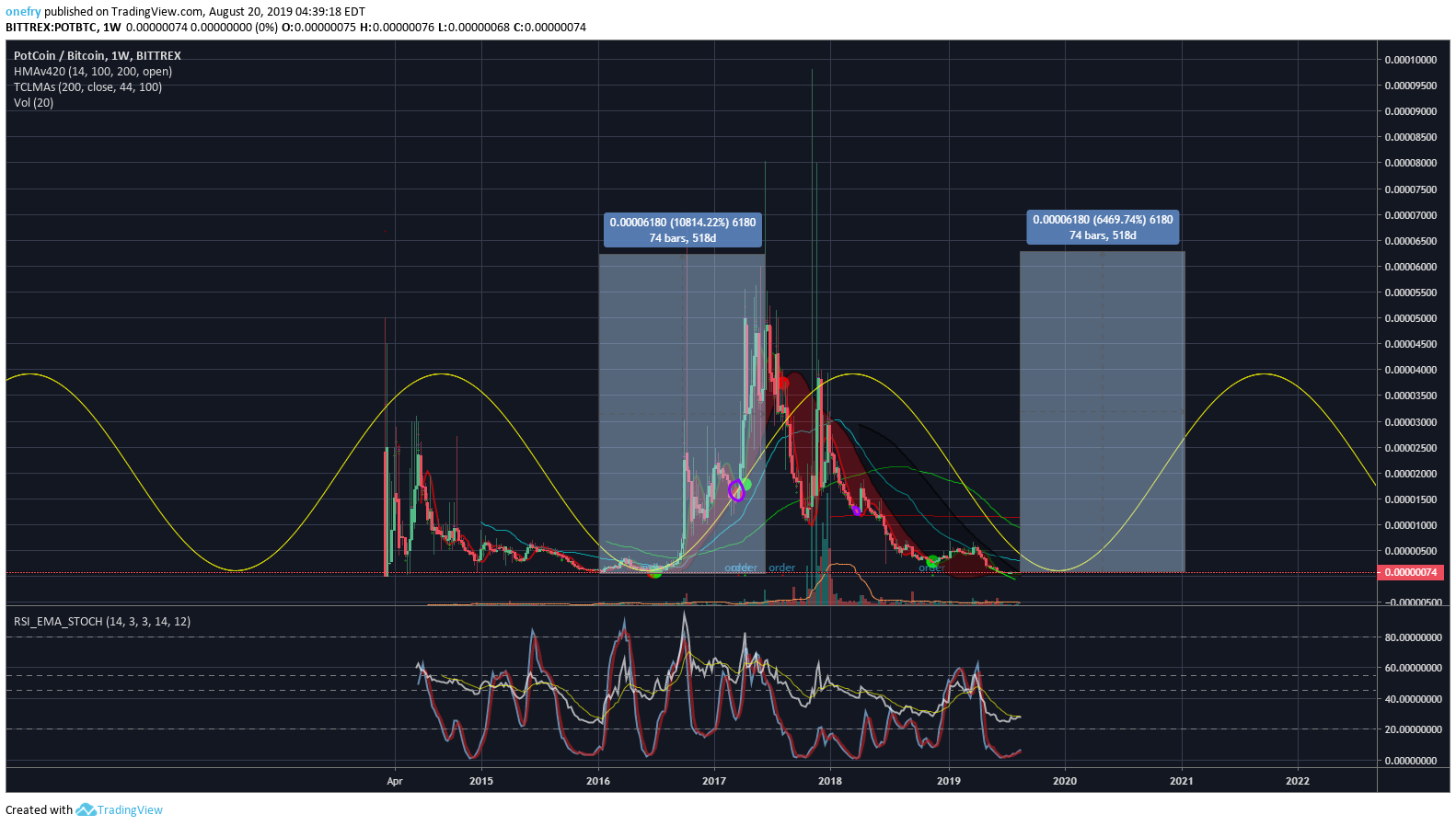Click the 2021 label on the time axis
The height and width of the screenshot is (826, 1456).
tap(1182, 781)
